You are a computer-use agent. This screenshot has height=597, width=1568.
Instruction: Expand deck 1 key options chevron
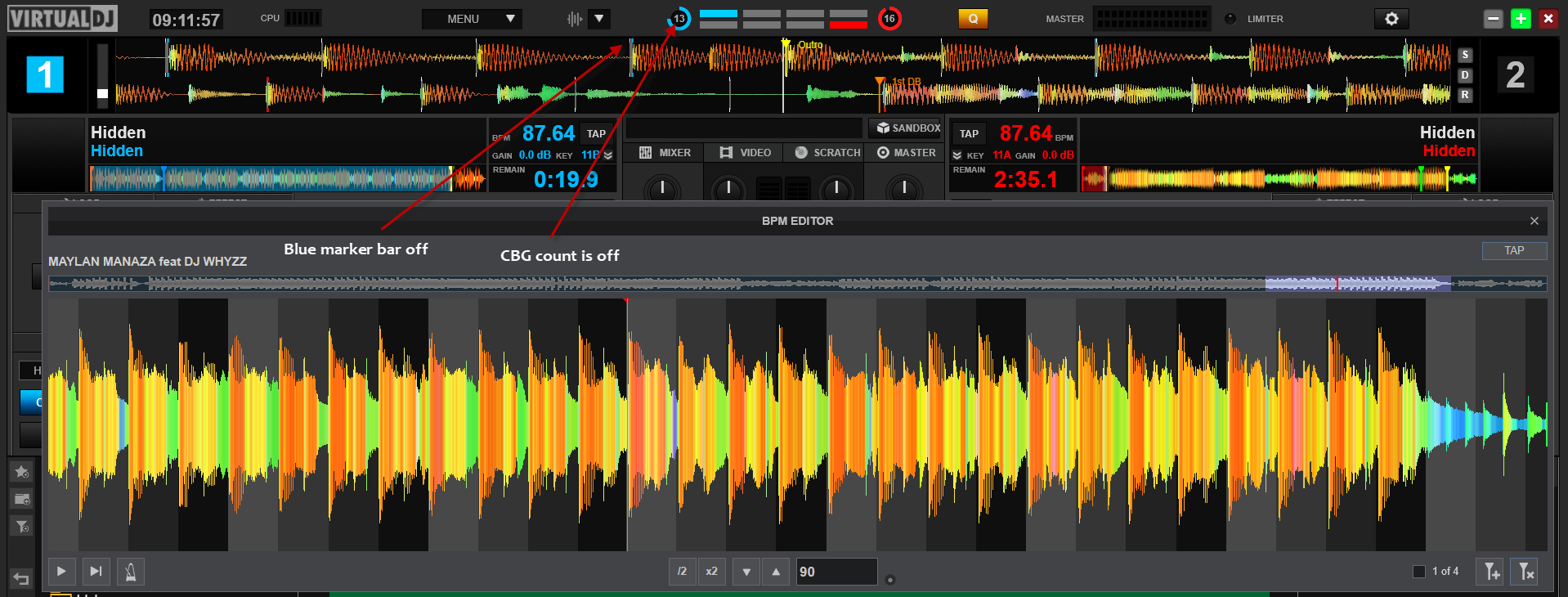[607, 155]
